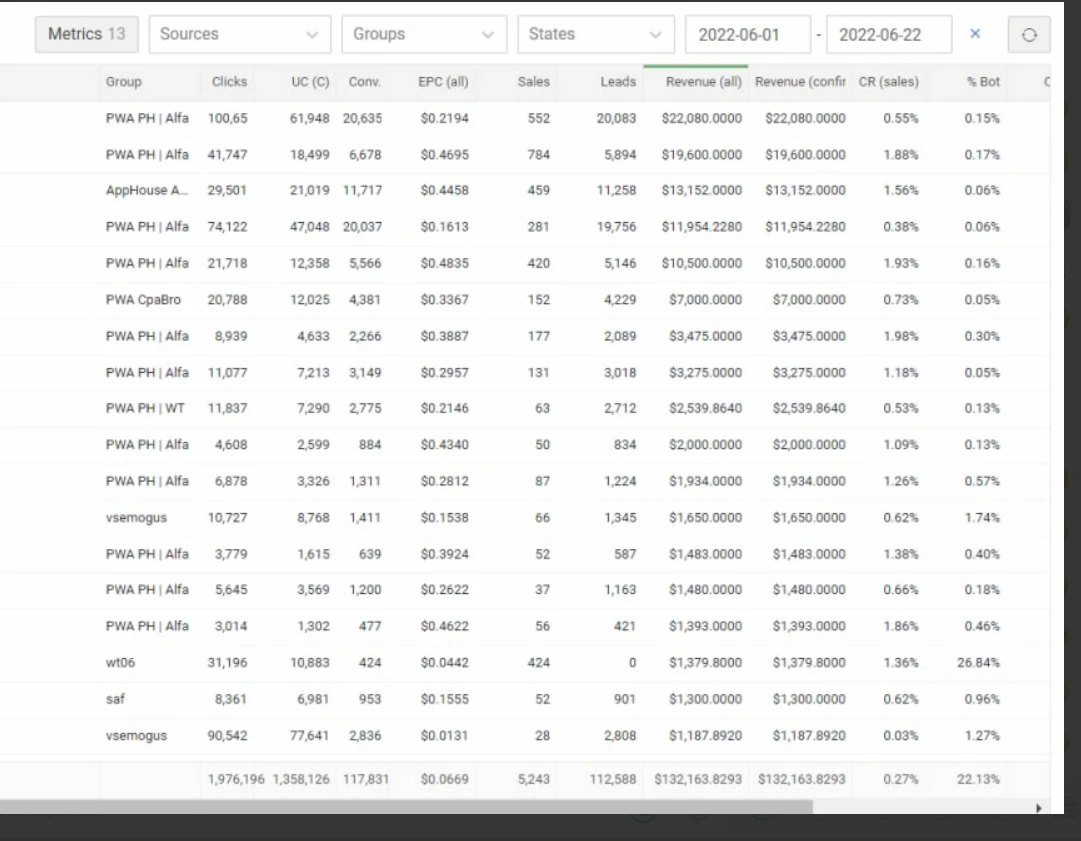Click the $2,539.8640 Revenue (all) cell
Image resolution: width=1081 pixels, height=841 pixels.
click(705, 408)
